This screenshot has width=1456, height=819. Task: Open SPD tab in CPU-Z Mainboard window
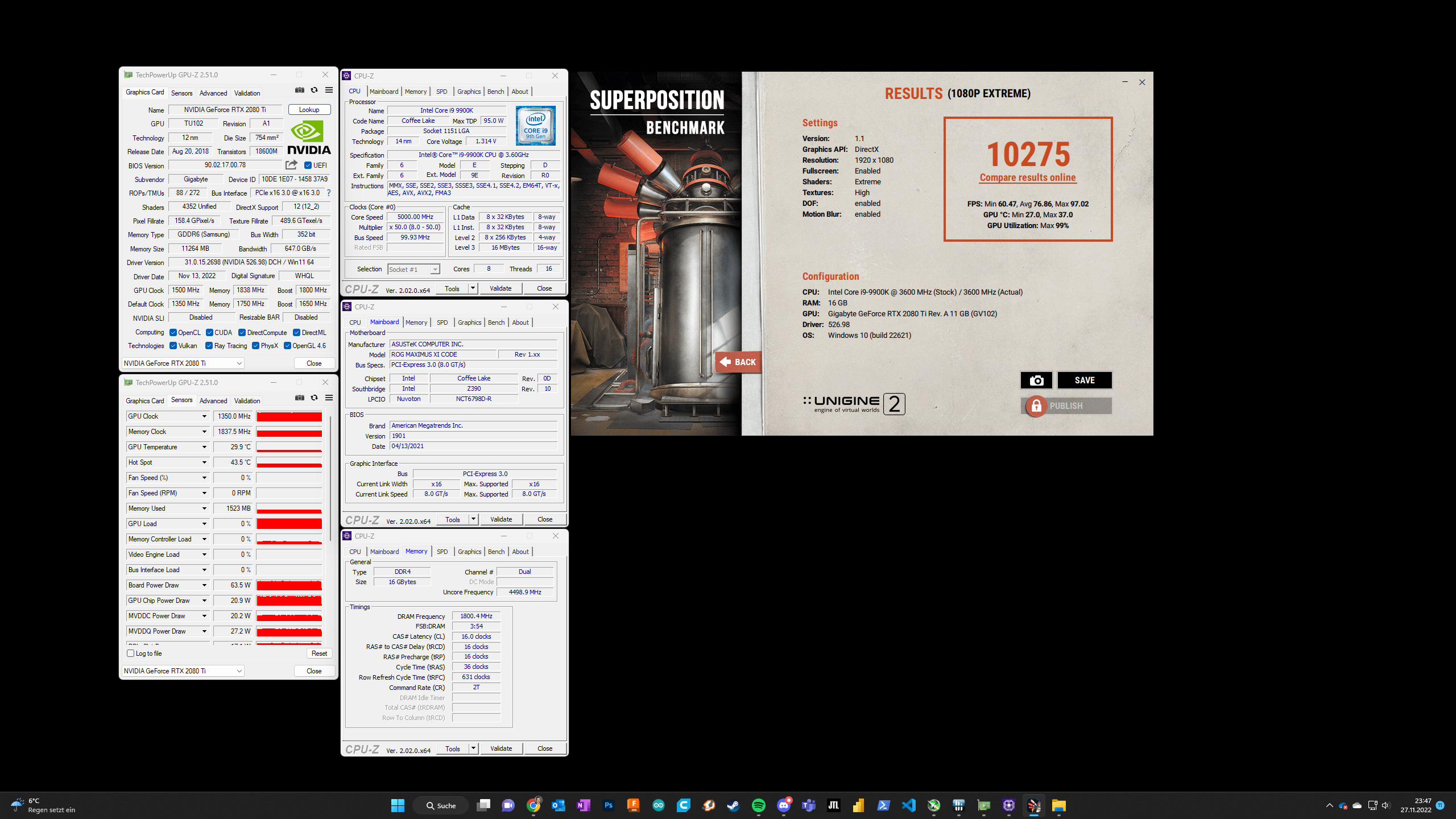442,322
